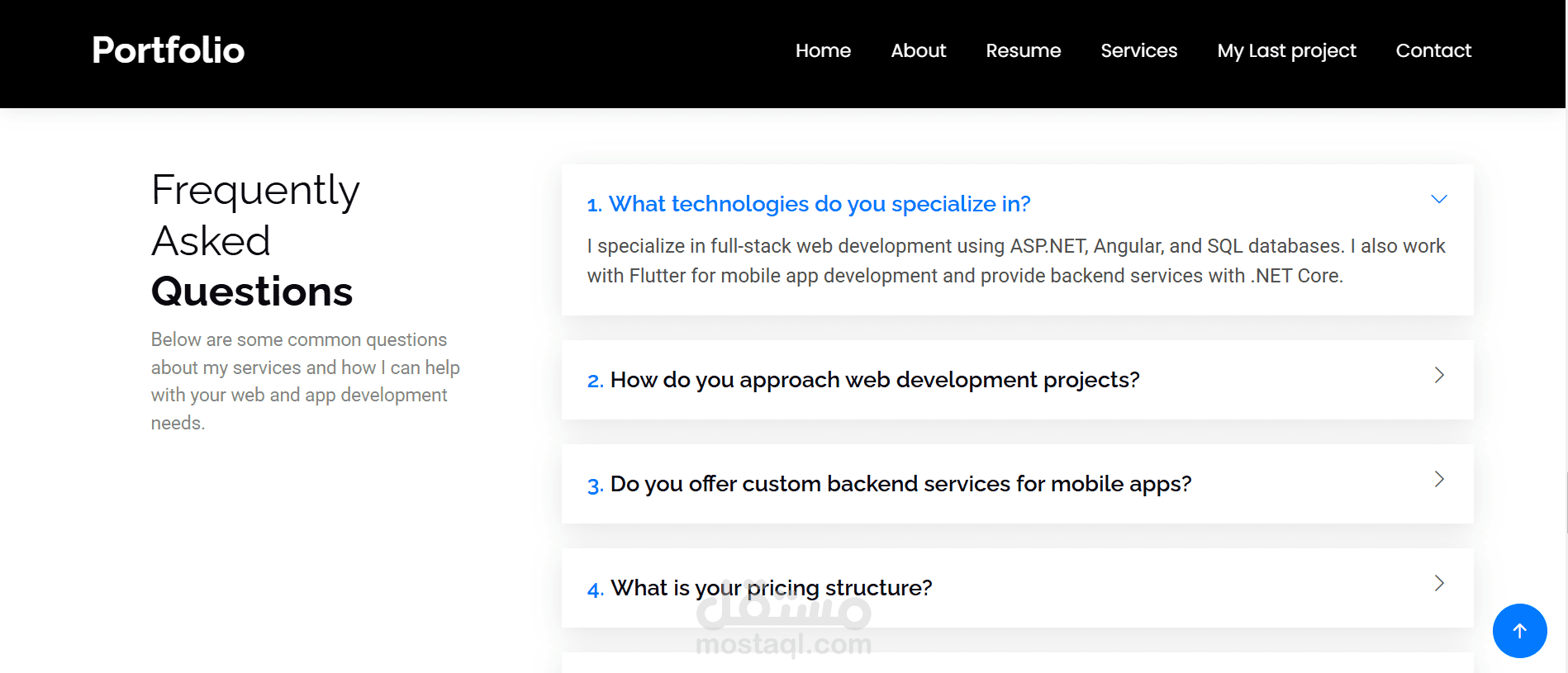The width and height of the screenshot is (1568, 673).
Task: Click the chevron beside the pricing structure question
Action: coord(1438,584)
